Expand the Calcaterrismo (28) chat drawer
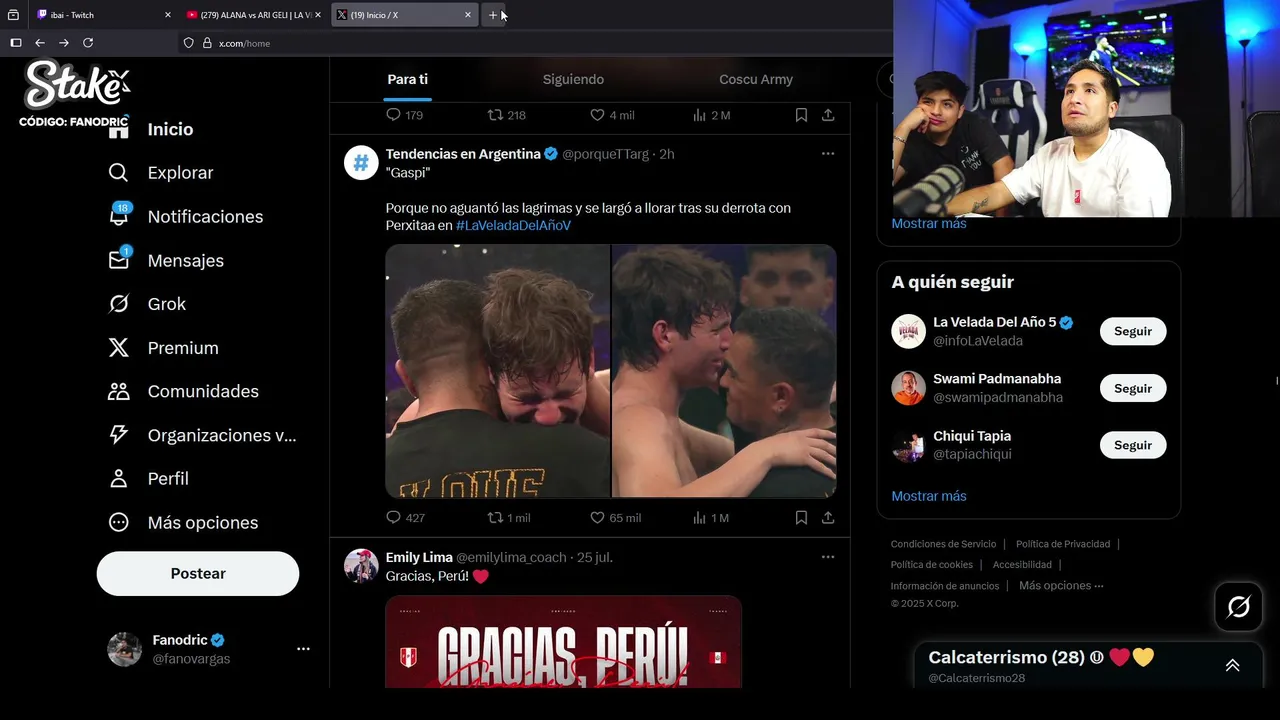Screen dimensions: 1280x720 point(1232,665)
